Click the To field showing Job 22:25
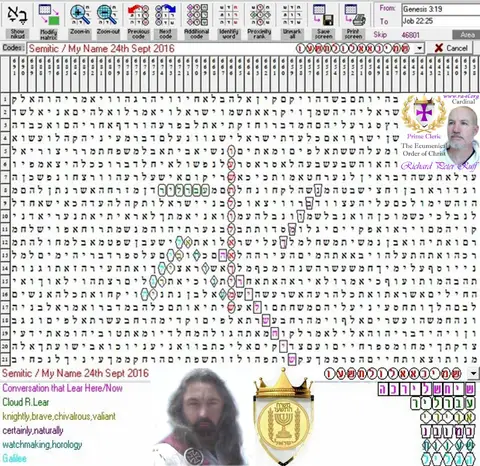 (441, 21)
